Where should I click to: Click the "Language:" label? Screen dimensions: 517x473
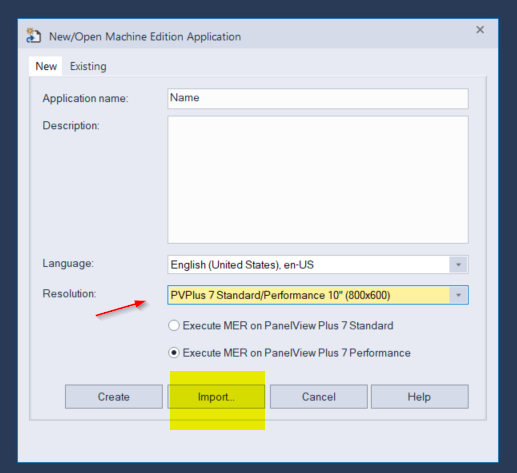pyautogui.click(x=68, y=263)
